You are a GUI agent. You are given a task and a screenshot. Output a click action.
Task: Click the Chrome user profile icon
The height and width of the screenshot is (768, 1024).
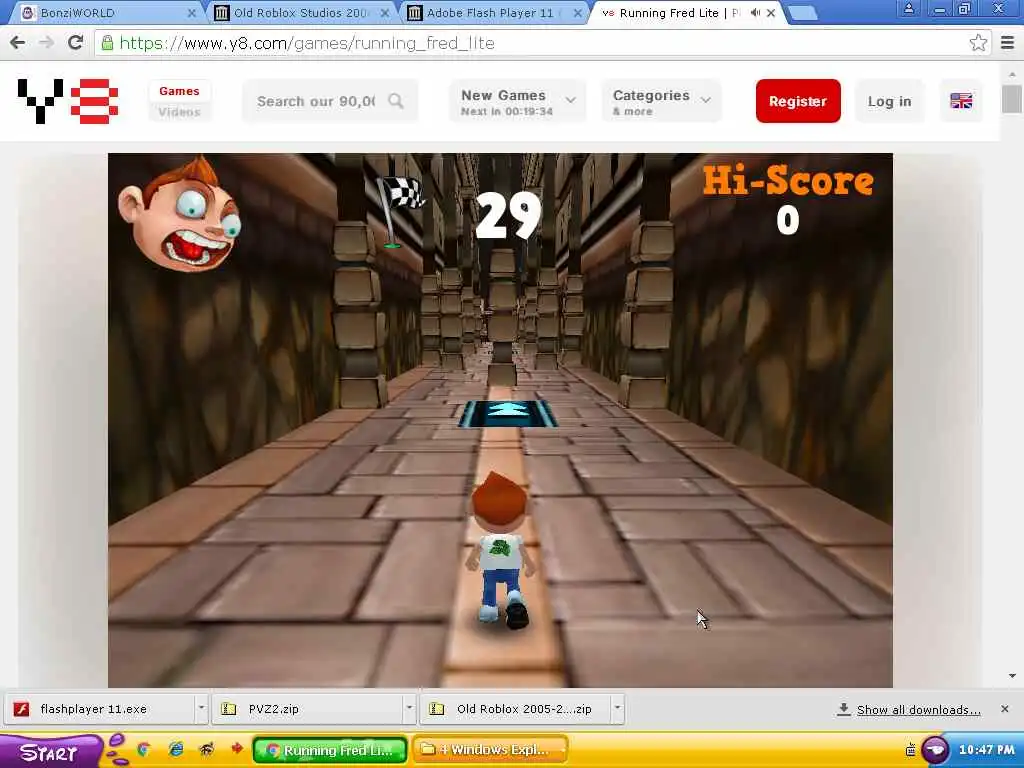908,9
